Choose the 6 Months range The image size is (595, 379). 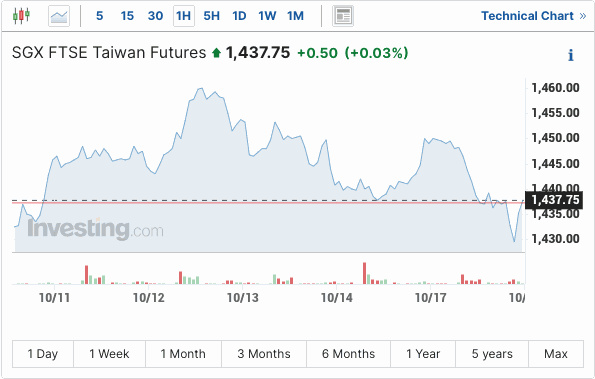[348, 354]
